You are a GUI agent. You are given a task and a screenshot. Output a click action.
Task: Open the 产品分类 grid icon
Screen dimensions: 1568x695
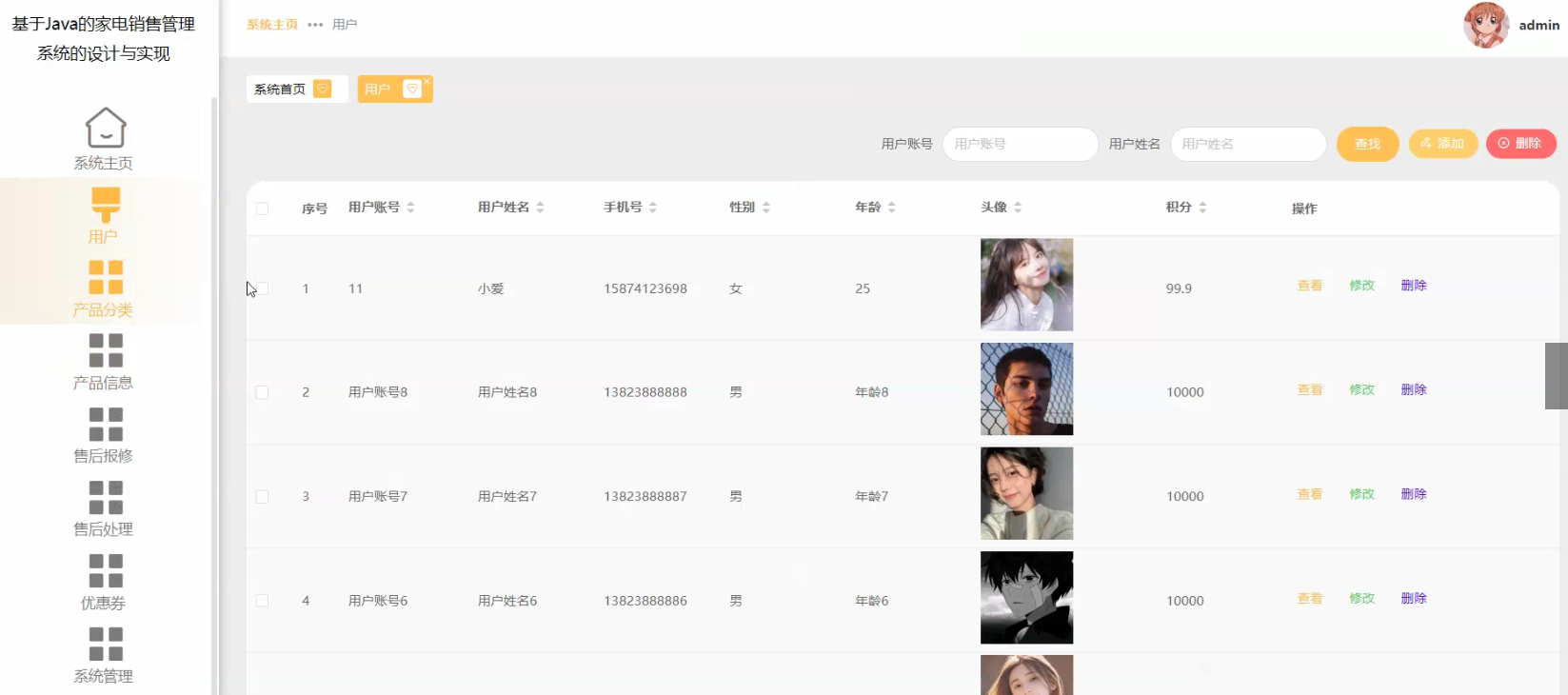click(x=106, y=277)
